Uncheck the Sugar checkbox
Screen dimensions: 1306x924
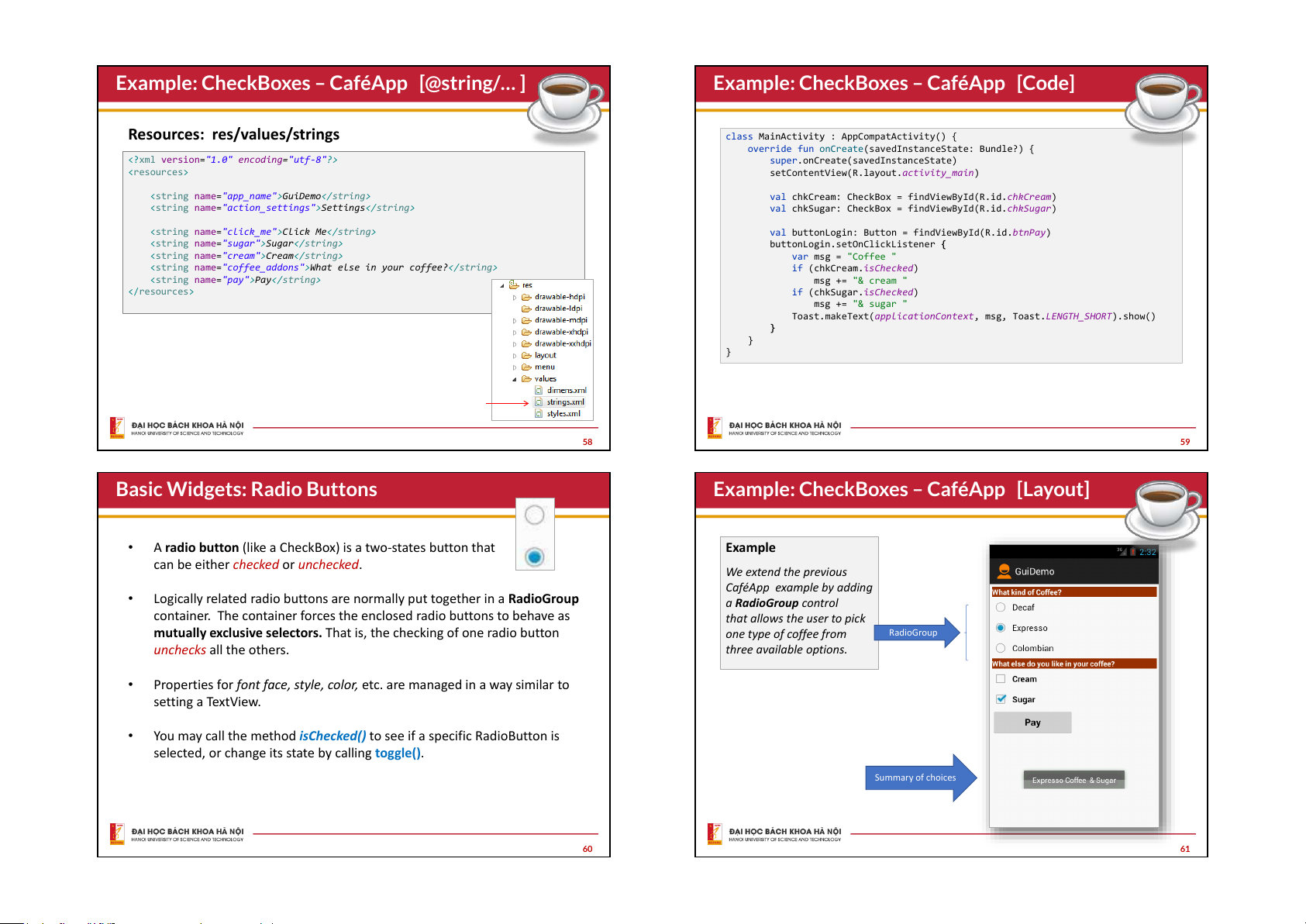click(x=1001, y=699)
